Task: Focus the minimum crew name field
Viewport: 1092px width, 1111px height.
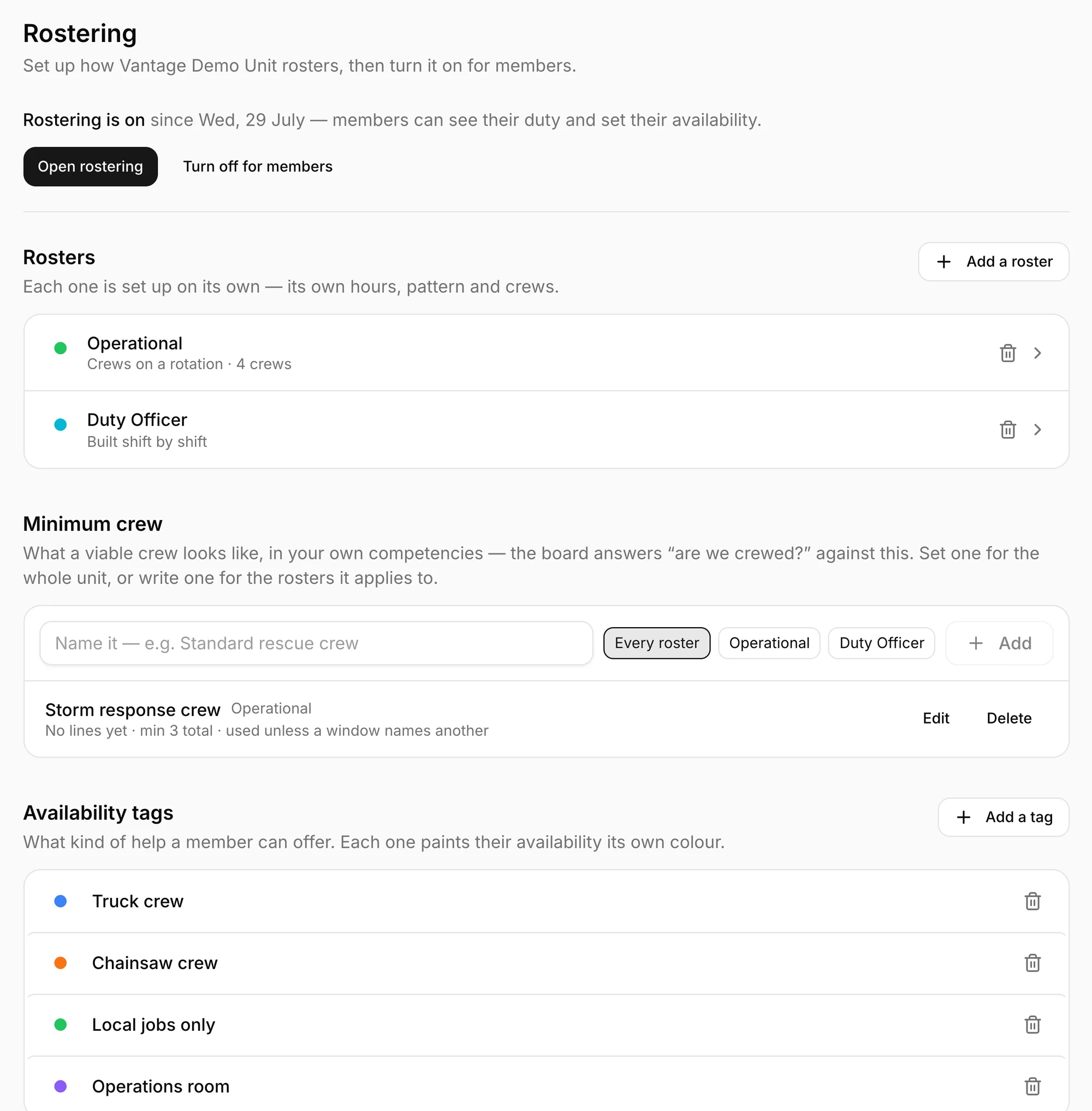Action: coord(316,643)
